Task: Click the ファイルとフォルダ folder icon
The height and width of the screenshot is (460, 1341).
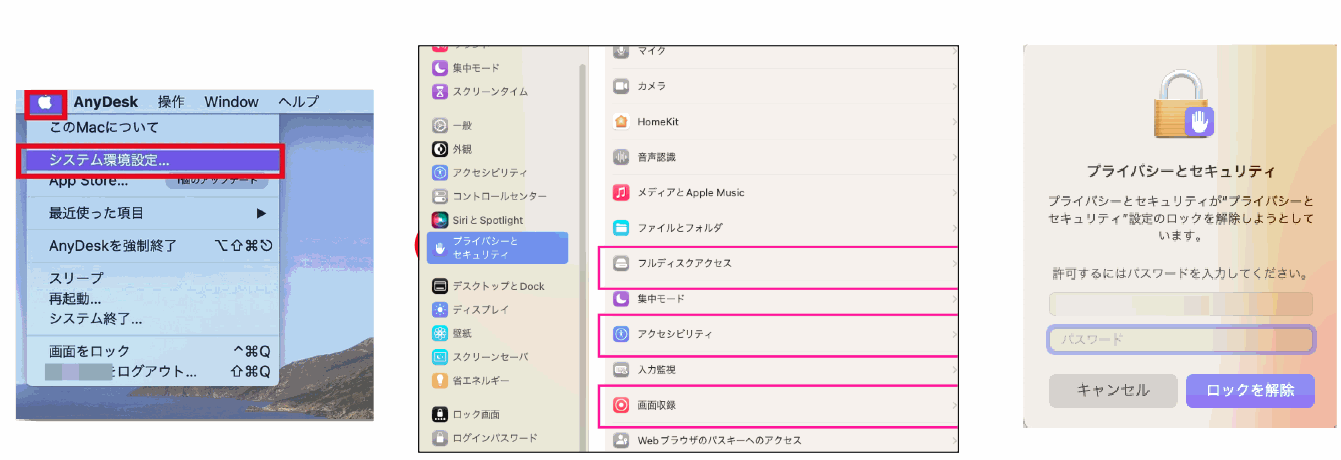Action: pos(621,228)
